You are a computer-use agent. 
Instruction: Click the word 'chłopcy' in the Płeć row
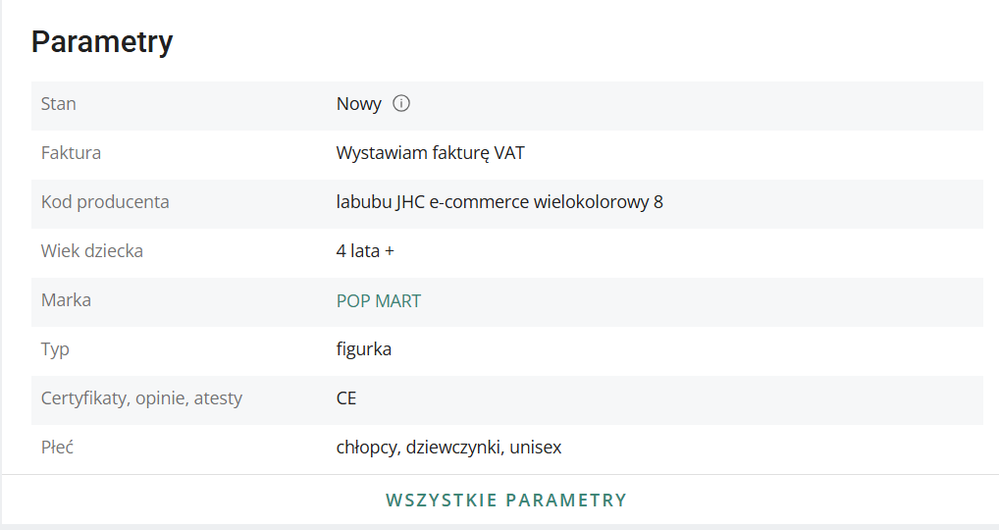(x=367, y=447)
